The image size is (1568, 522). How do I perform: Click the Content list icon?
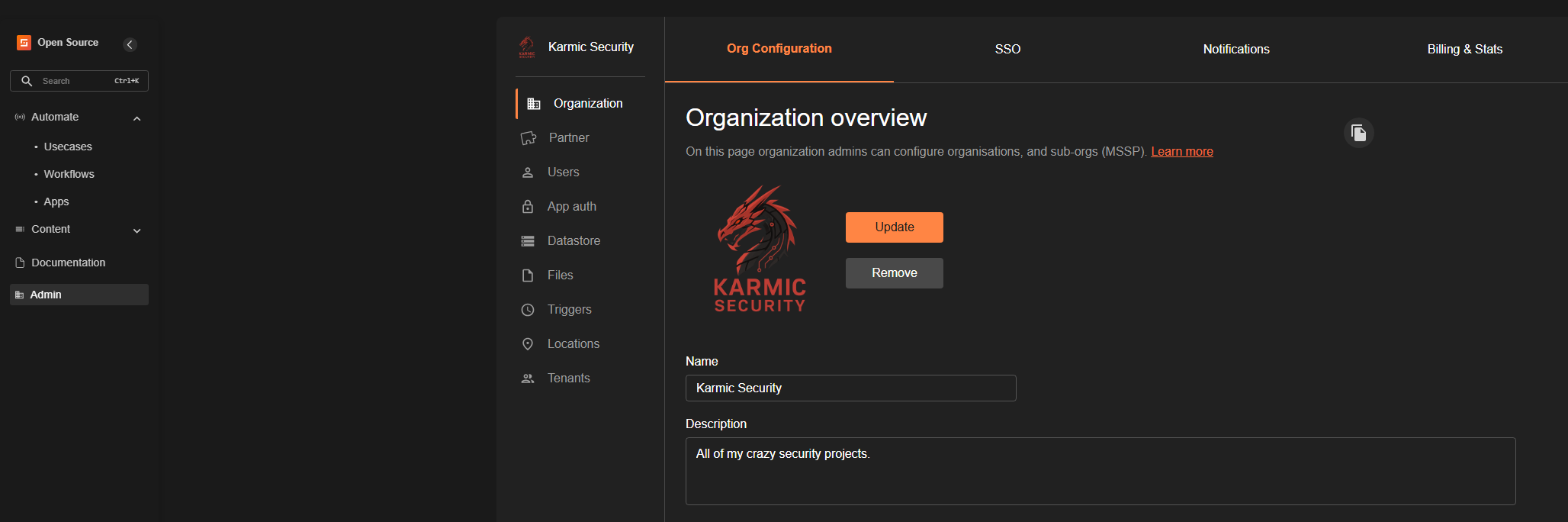click(x=20, y=229)
